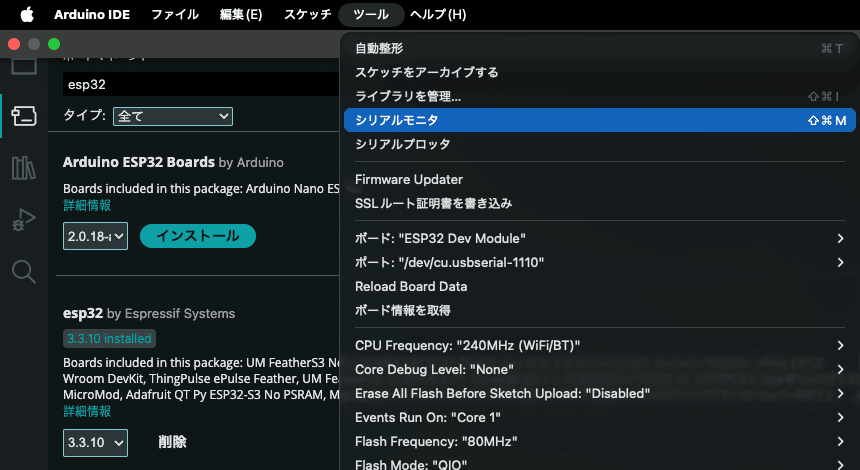
Task: Click the esp32 by Espressif Systems title
Action: (83, 314)
